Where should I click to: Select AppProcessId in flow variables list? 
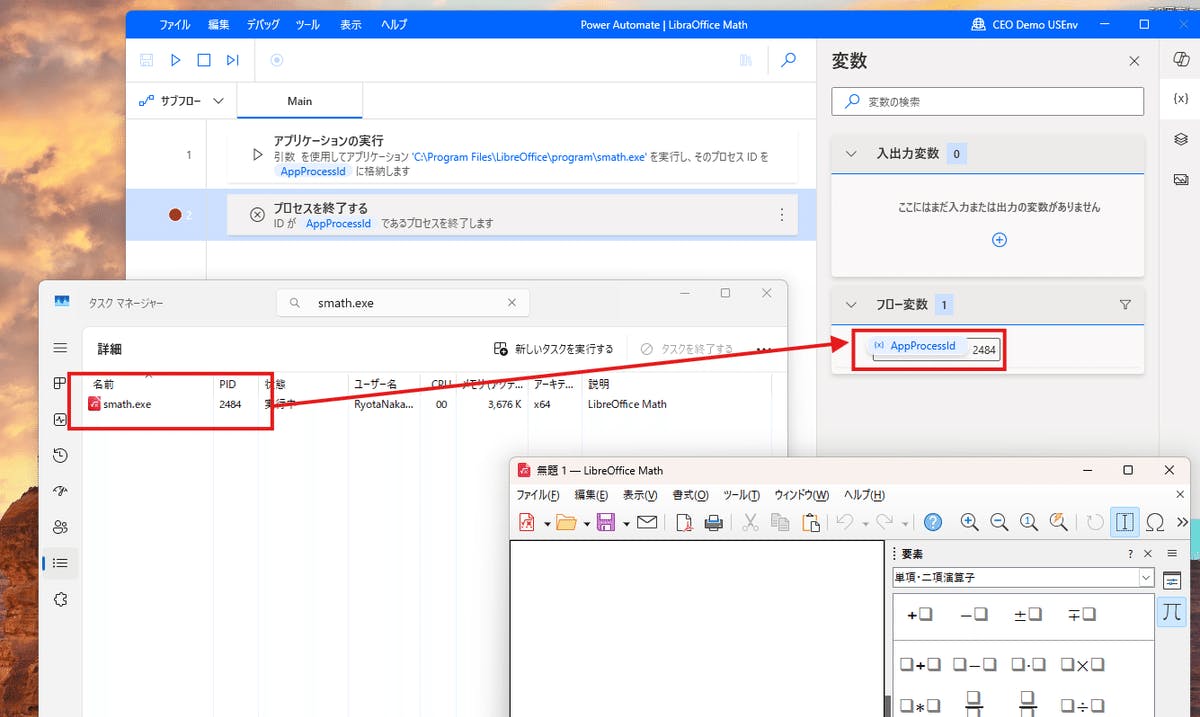916,346
